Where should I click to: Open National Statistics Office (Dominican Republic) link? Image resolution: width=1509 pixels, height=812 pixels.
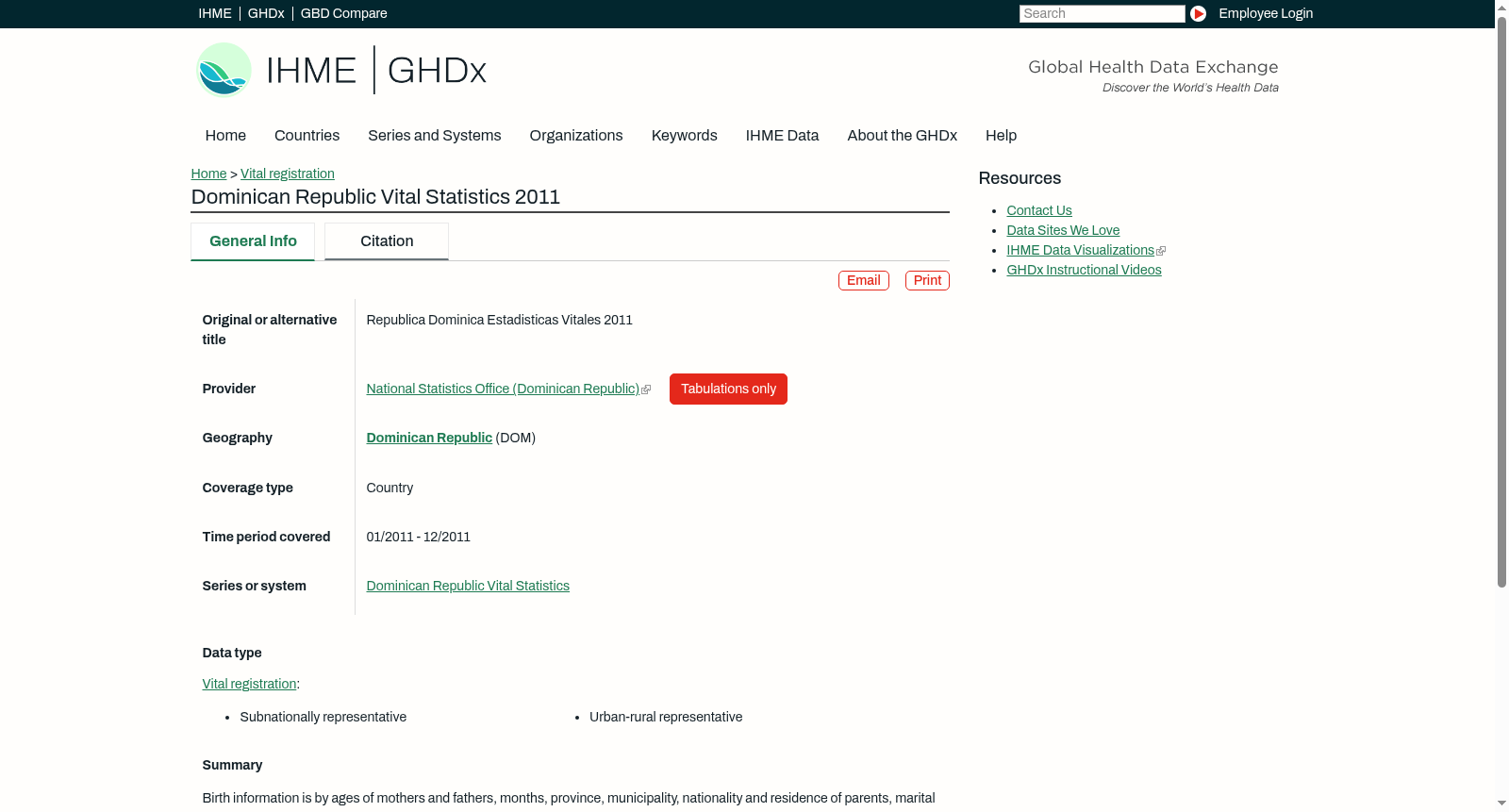tap(503, 389)
